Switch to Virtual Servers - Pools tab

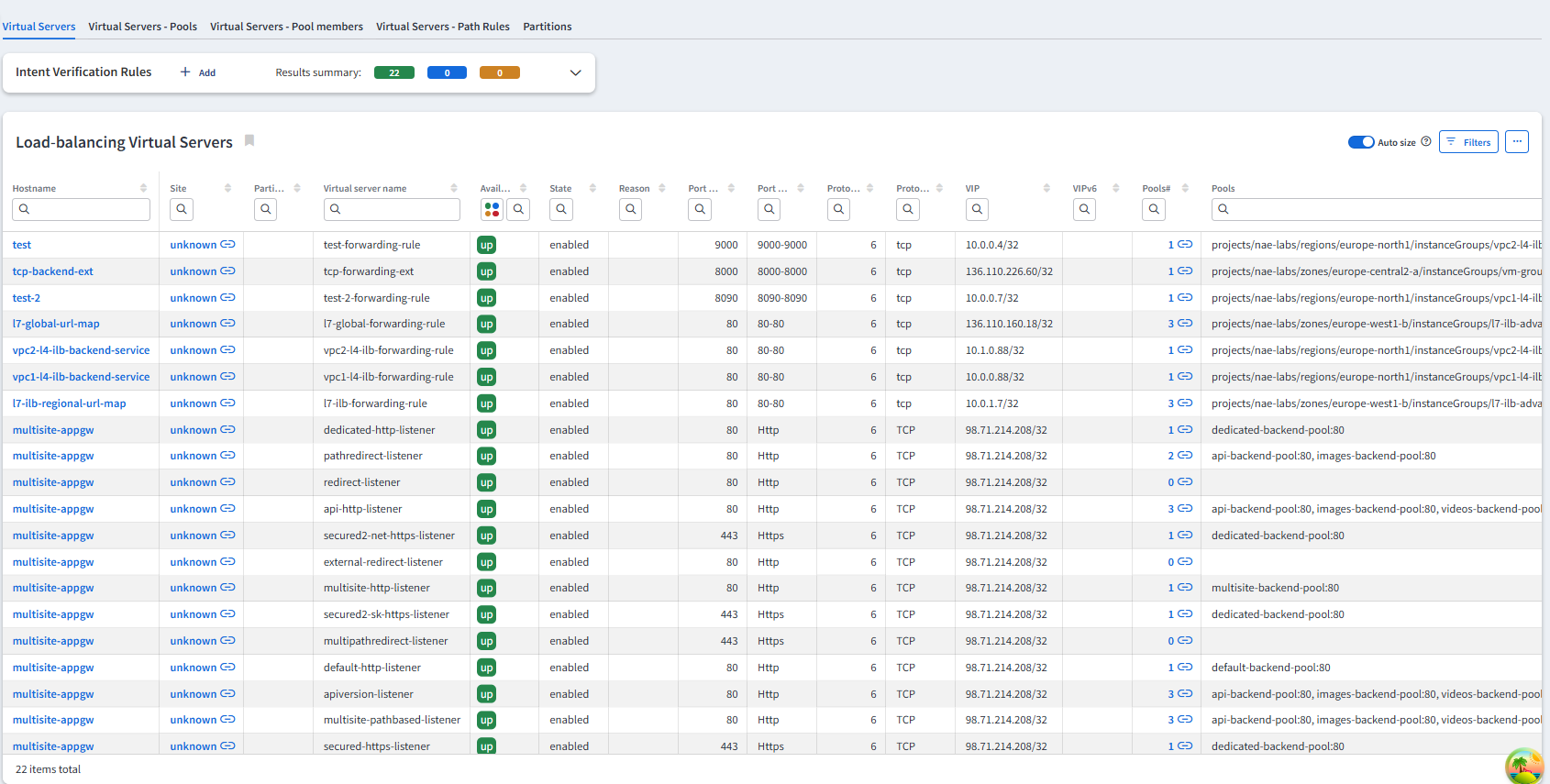[x=142, y=27]
